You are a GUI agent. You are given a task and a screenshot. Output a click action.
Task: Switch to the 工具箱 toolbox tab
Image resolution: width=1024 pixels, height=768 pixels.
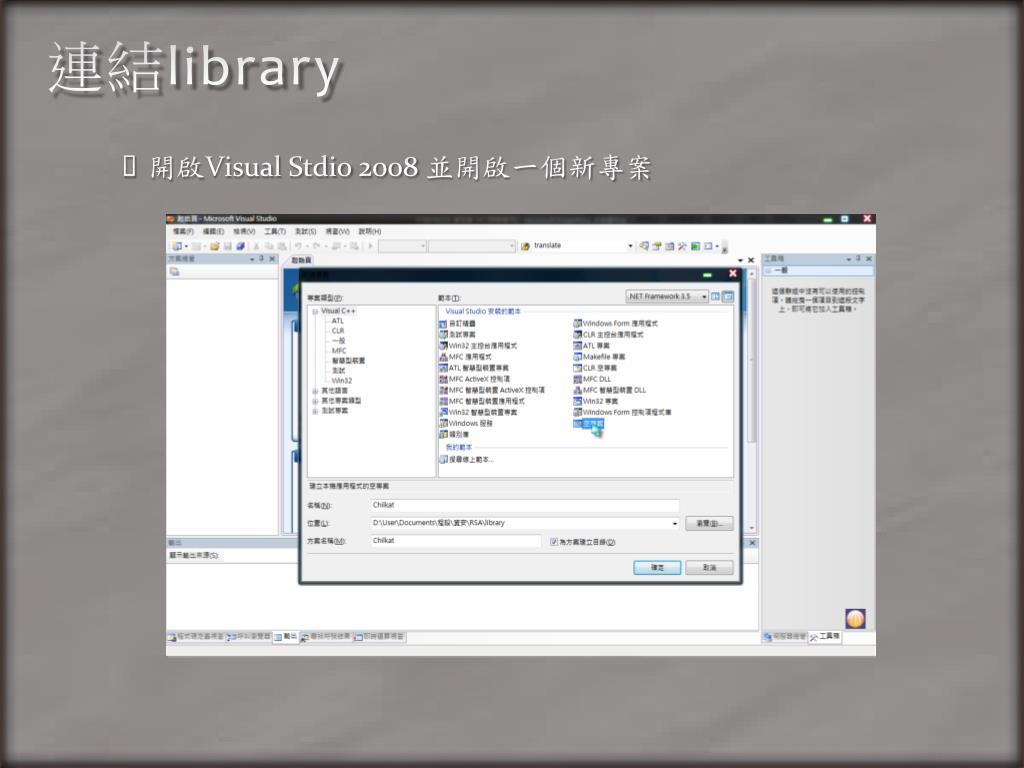point(825,637)
